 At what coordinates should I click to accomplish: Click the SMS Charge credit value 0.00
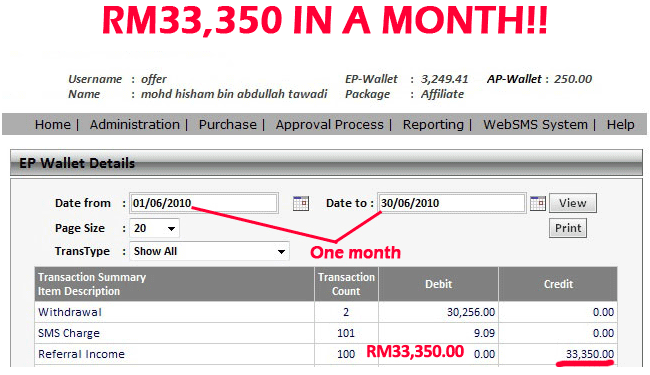[603, 333]
